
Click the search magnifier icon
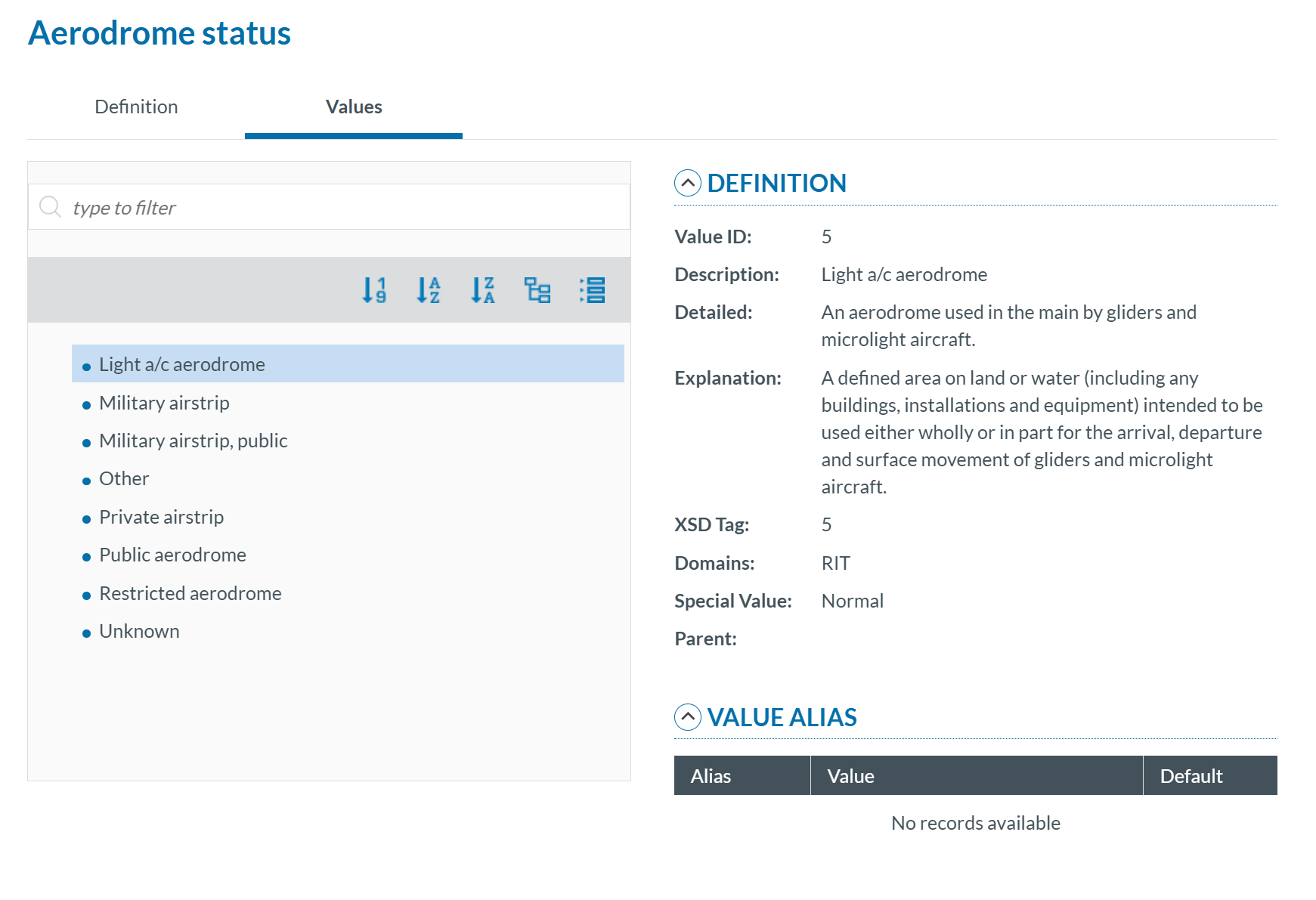[50, 207]
